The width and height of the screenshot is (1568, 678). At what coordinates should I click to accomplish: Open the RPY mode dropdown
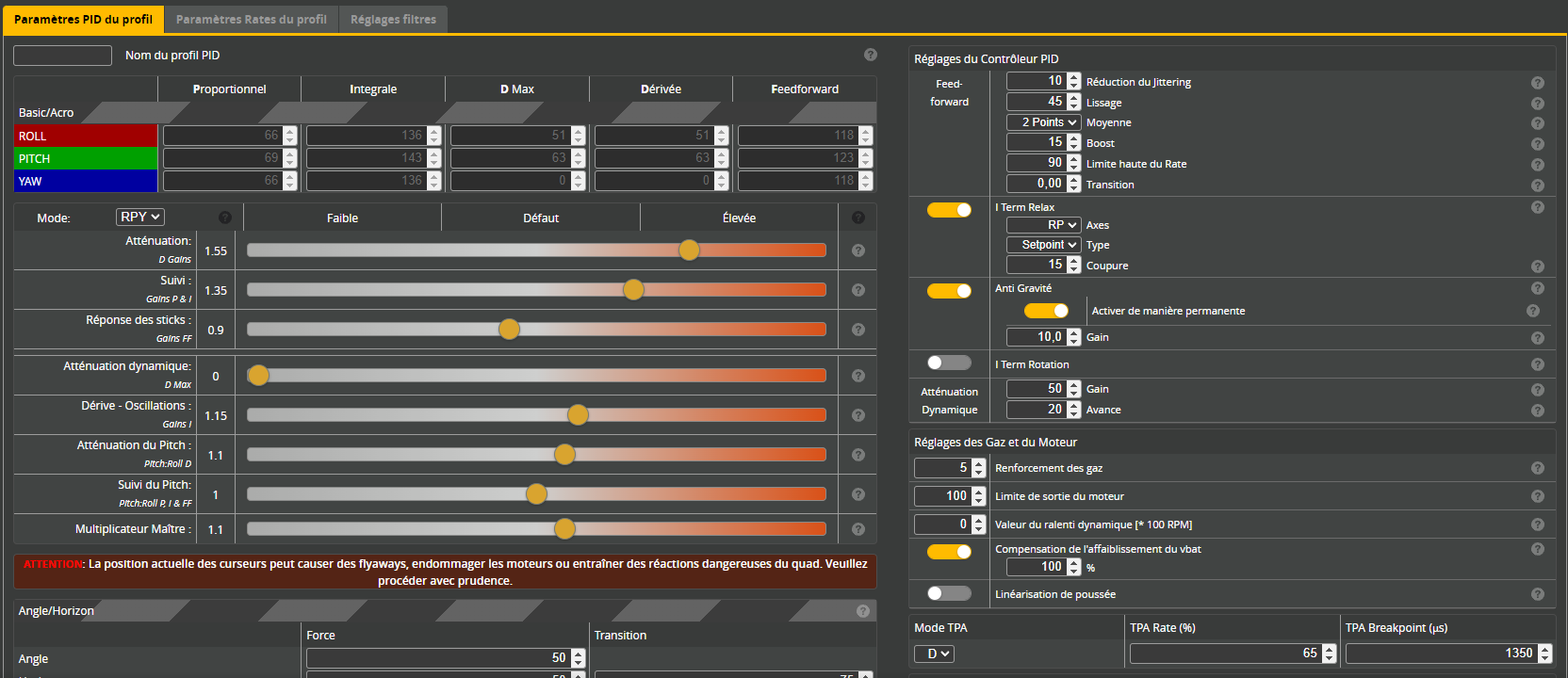click(140, 218)
